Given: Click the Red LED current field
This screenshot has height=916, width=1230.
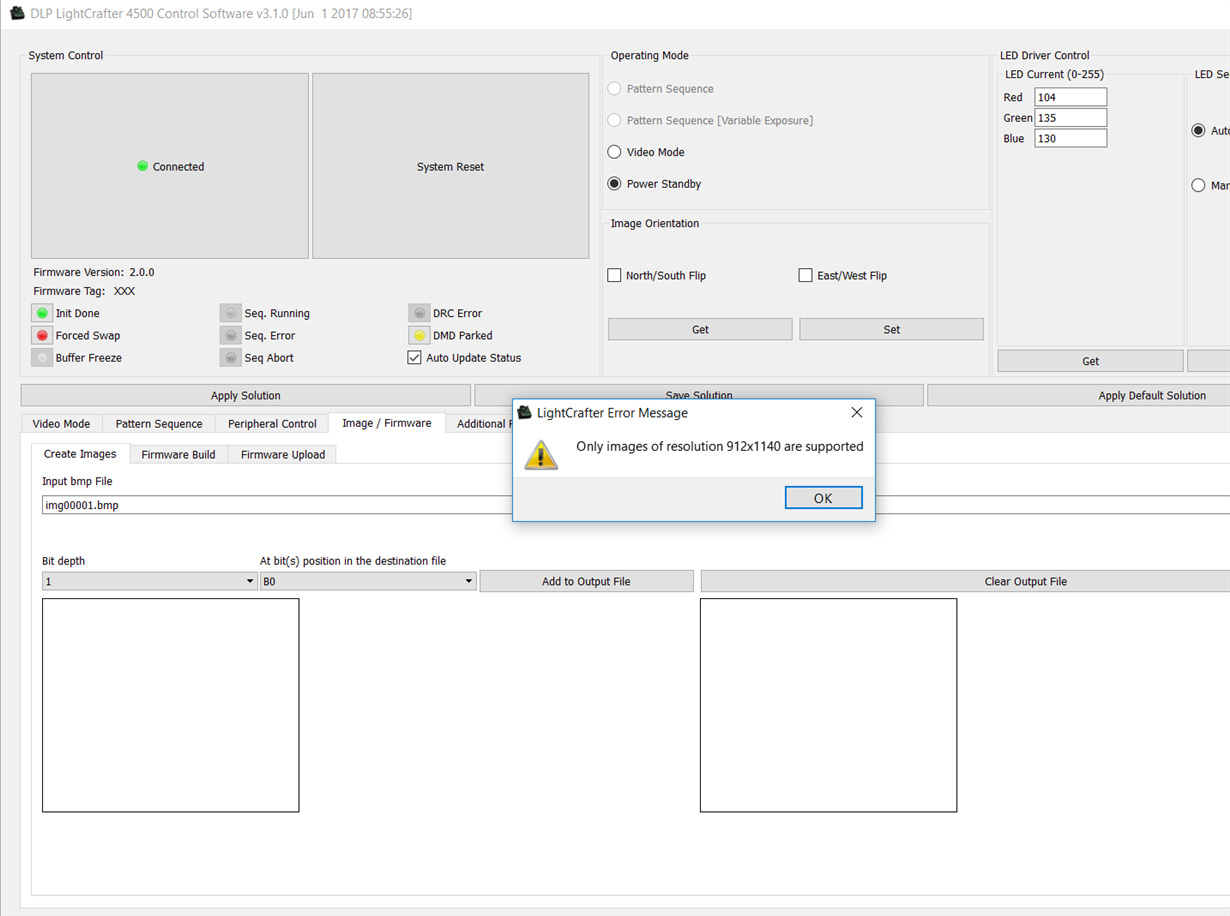Looking at the screenshot, I should [1070, 97].
